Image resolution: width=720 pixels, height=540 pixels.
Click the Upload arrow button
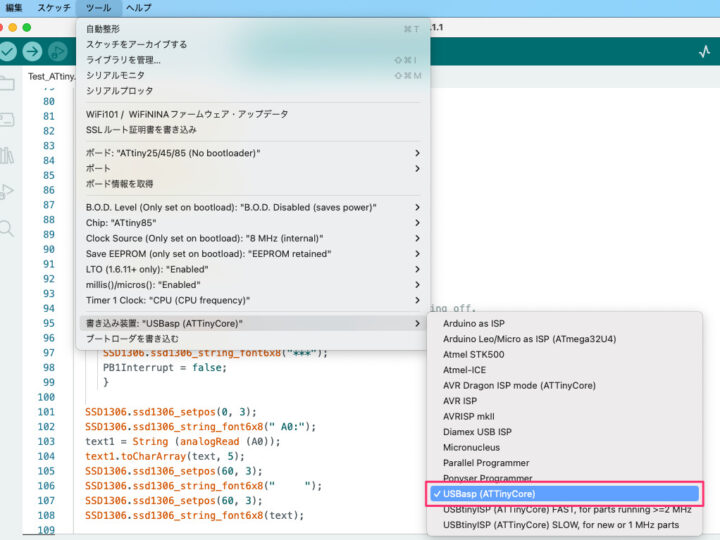click(x=33, y=51)
